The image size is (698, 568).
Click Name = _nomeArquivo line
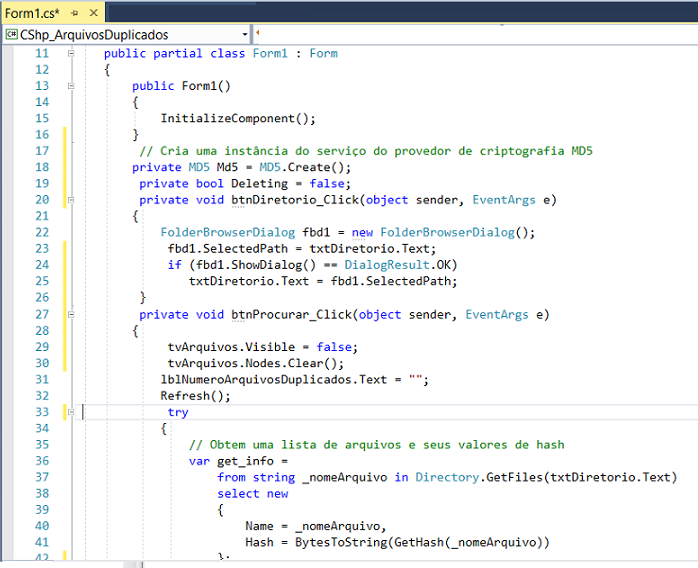(316, 526)
